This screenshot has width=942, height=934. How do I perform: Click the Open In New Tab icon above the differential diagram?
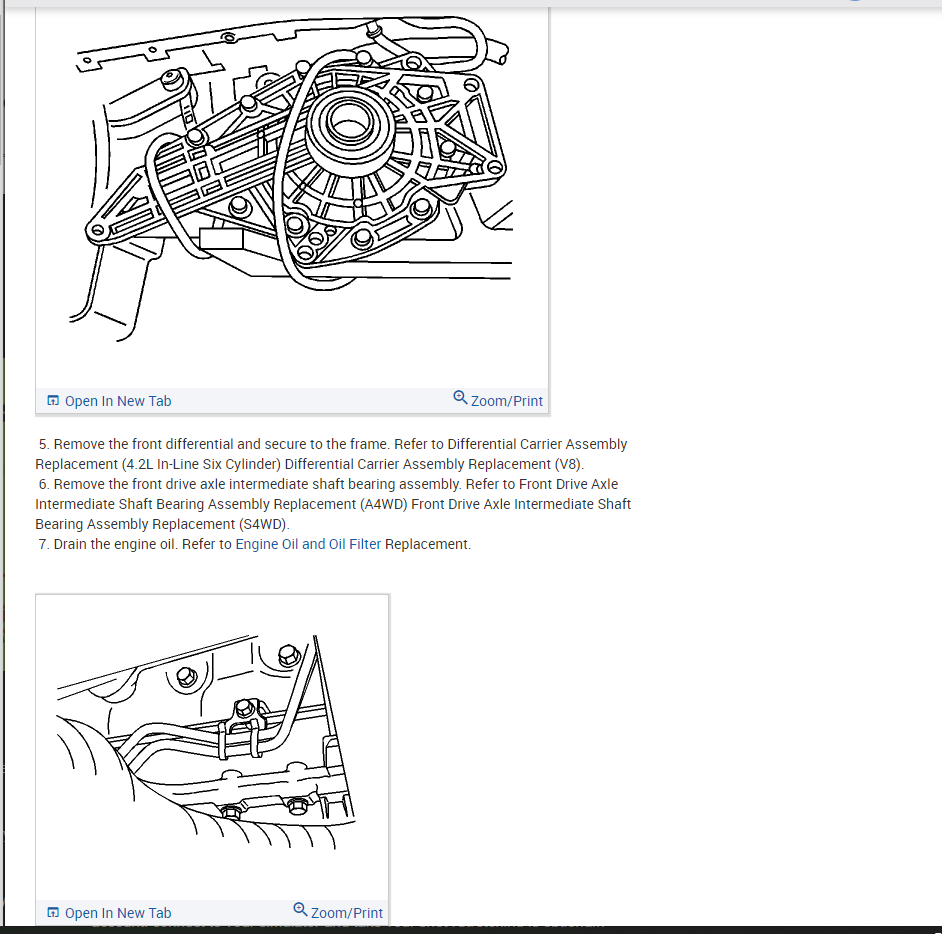coord(53,400)
